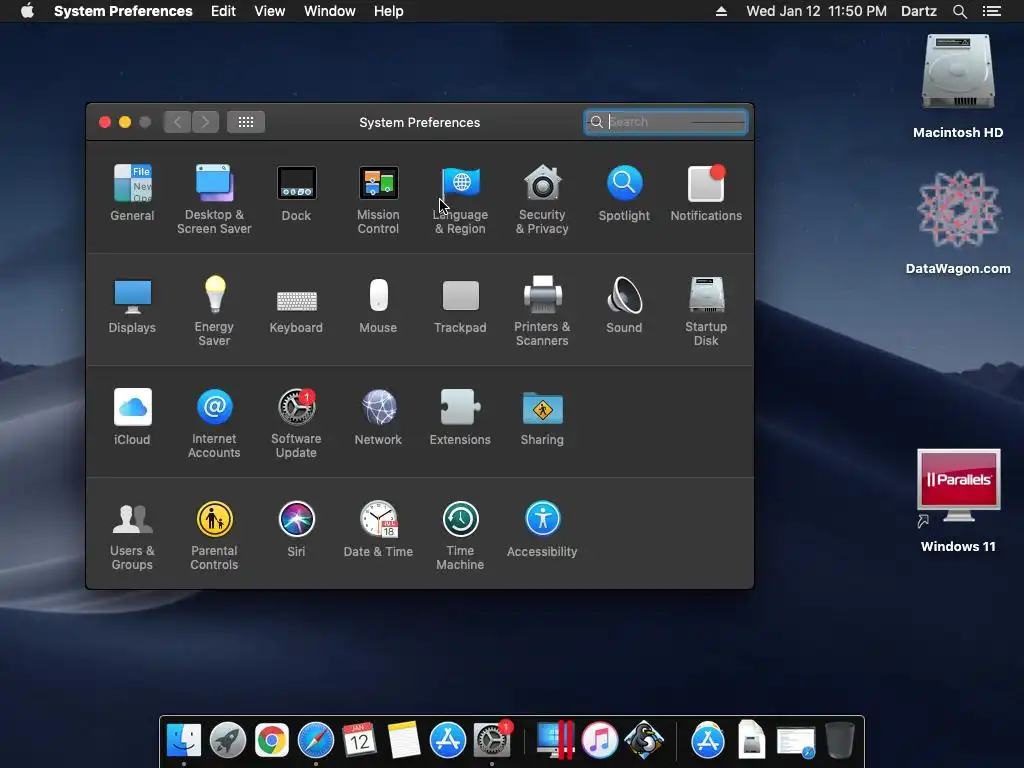Viewport: 1024px width, 768px height.
Task: Open Printers & Scanners pane
Action: 542,311
